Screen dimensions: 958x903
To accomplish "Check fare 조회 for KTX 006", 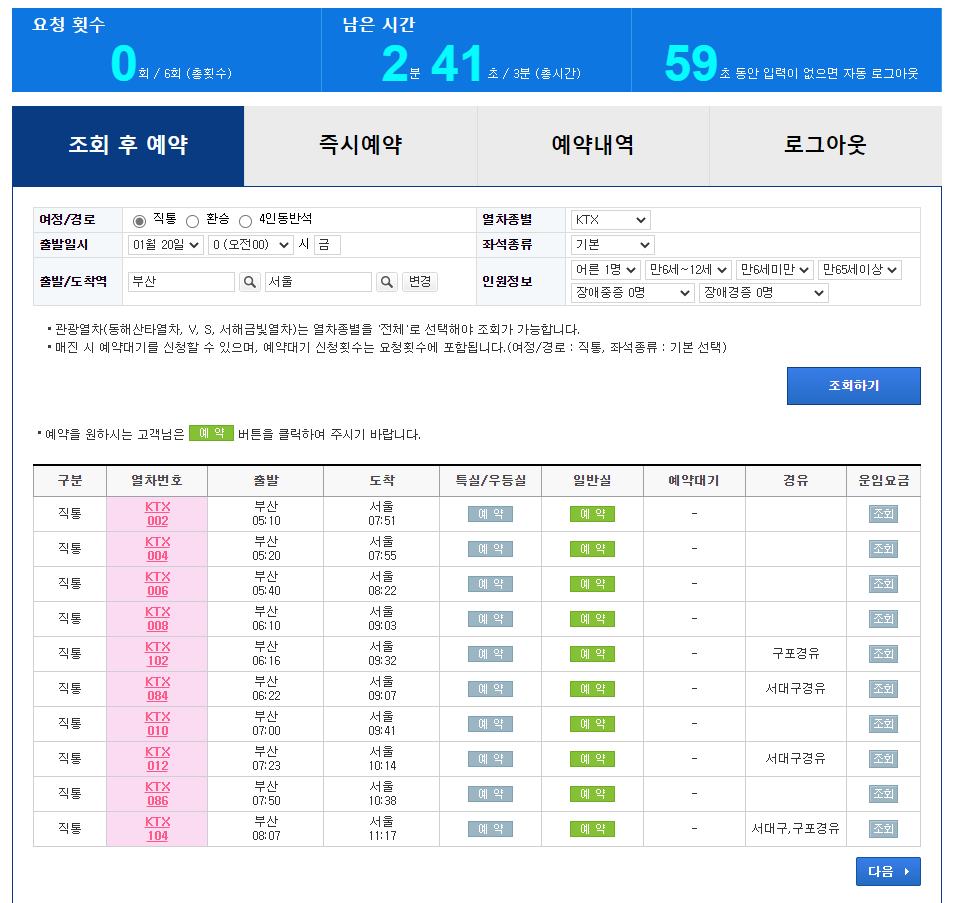I will tap(883, 583).
